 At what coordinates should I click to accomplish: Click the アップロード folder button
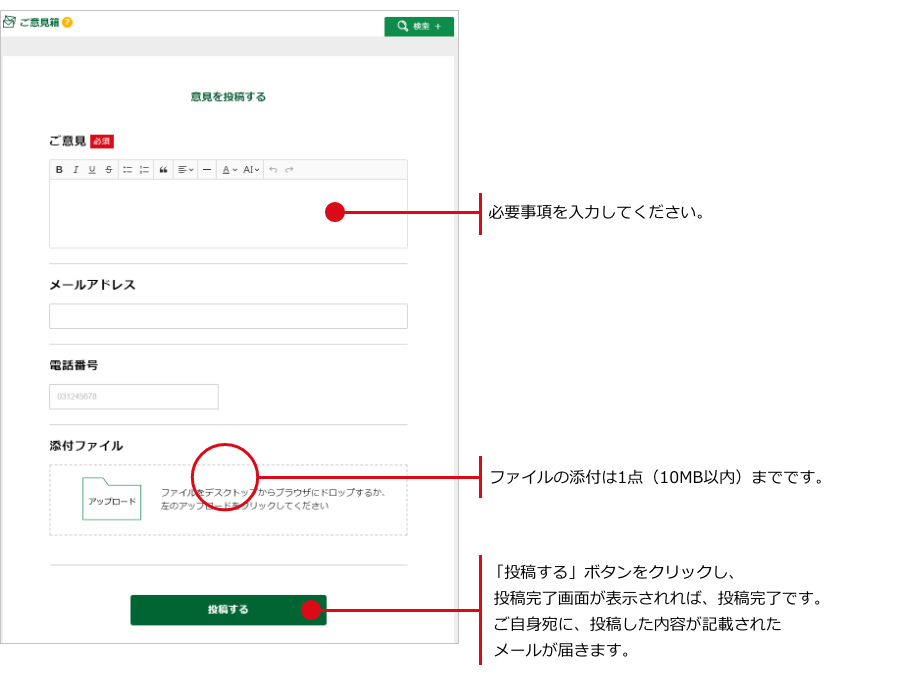click(x=111, y=499)
